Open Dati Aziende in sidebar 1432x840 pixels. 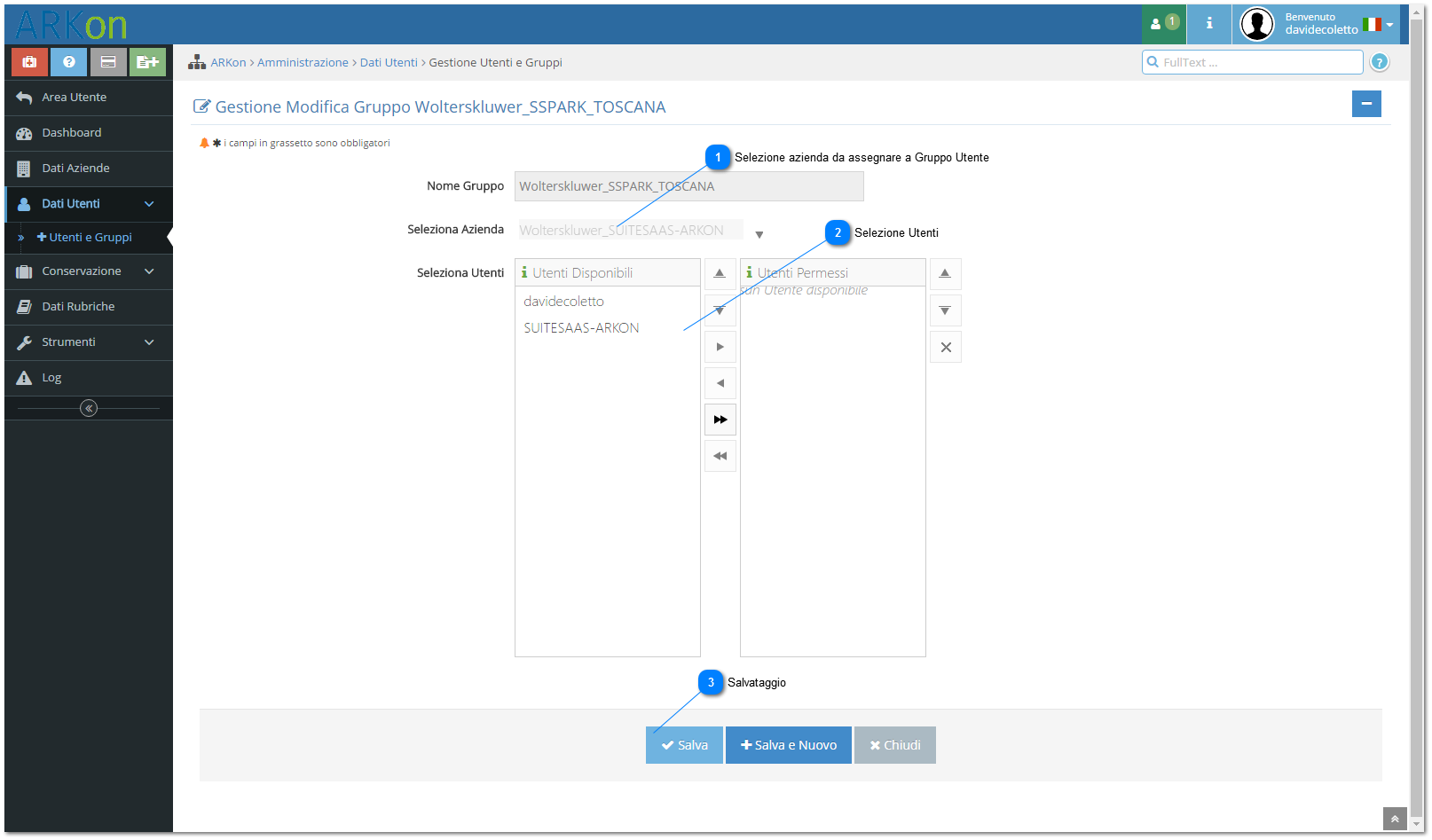click(x=89, y=169)
